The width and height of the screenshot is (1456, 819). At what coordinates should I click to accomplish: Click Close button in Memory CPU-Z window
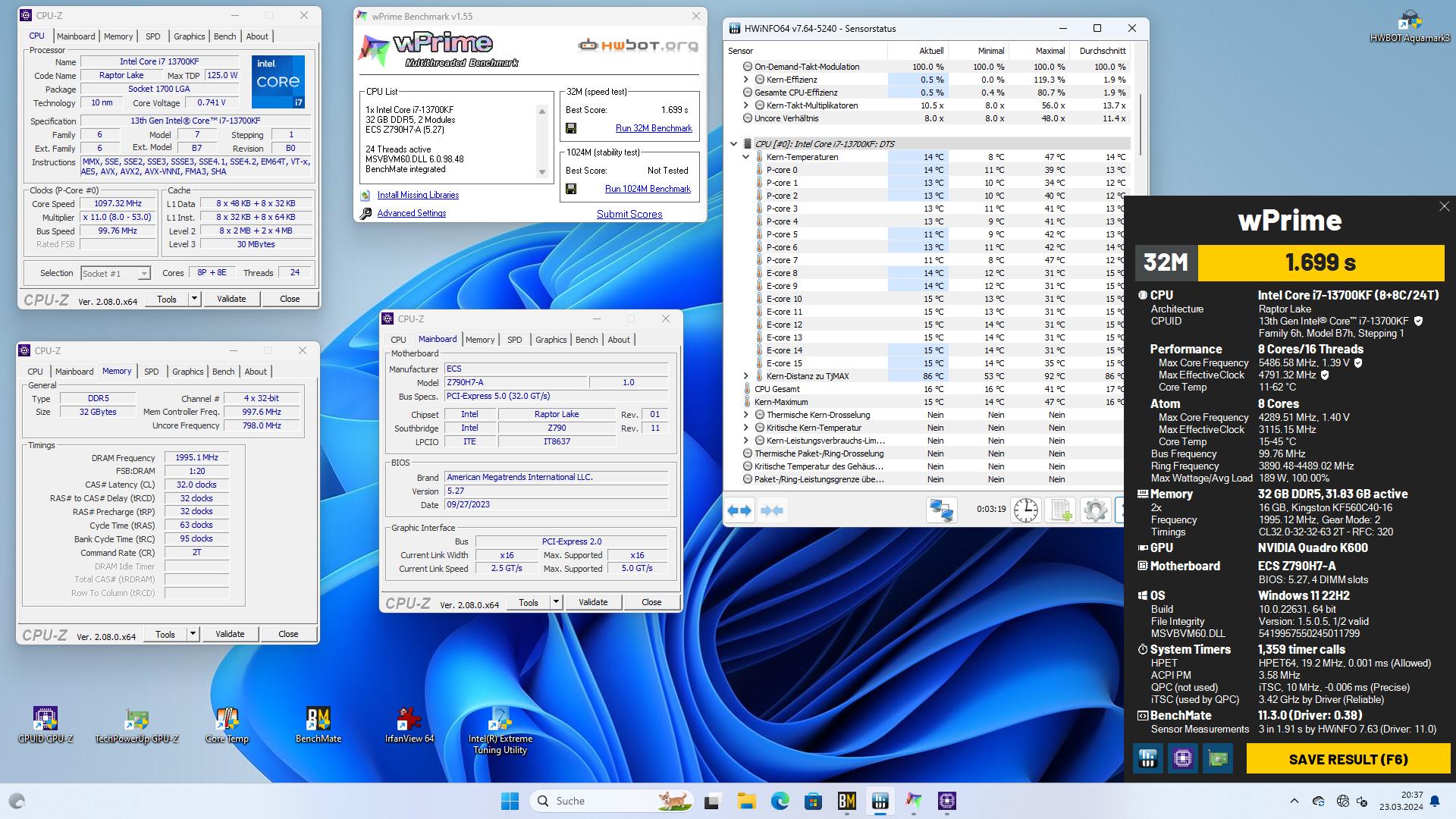tap(288, 634)
